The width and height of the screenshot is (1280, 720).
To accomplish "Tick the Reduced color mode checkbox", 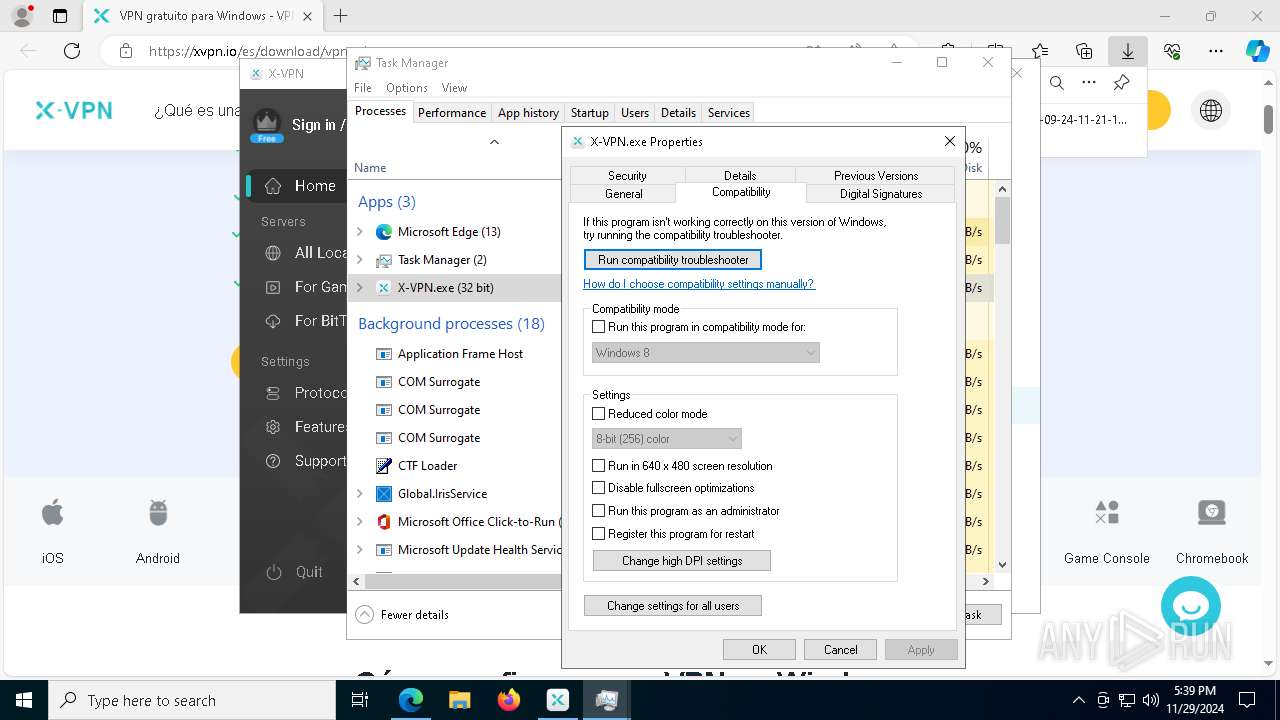I will tap(599, 414).
